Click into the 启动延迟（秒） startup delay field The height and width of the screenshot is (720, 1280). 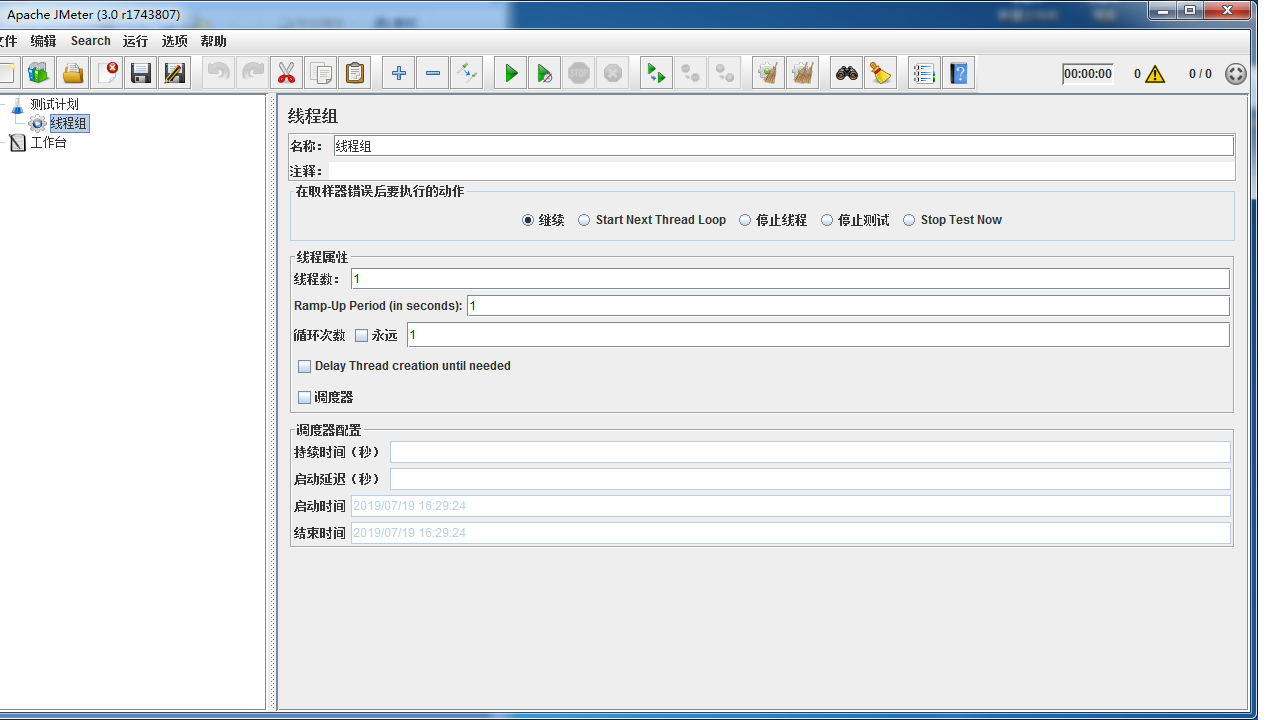[x=810, y=479]
